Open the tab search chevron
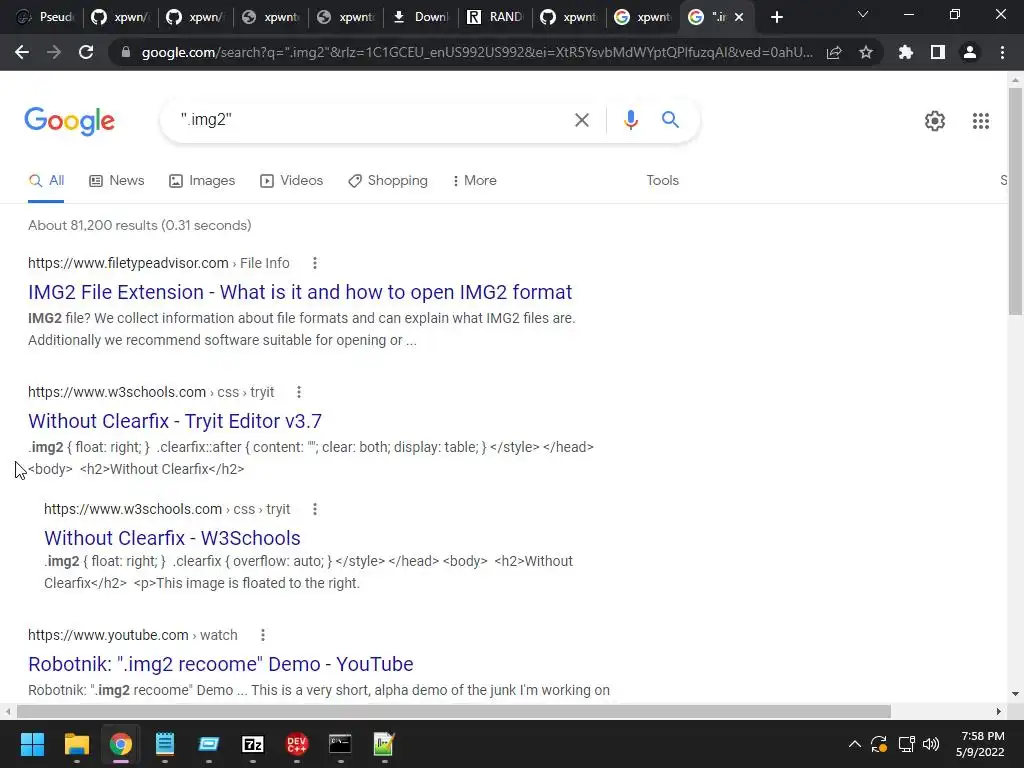1024x768 pixels. (863, 14)
